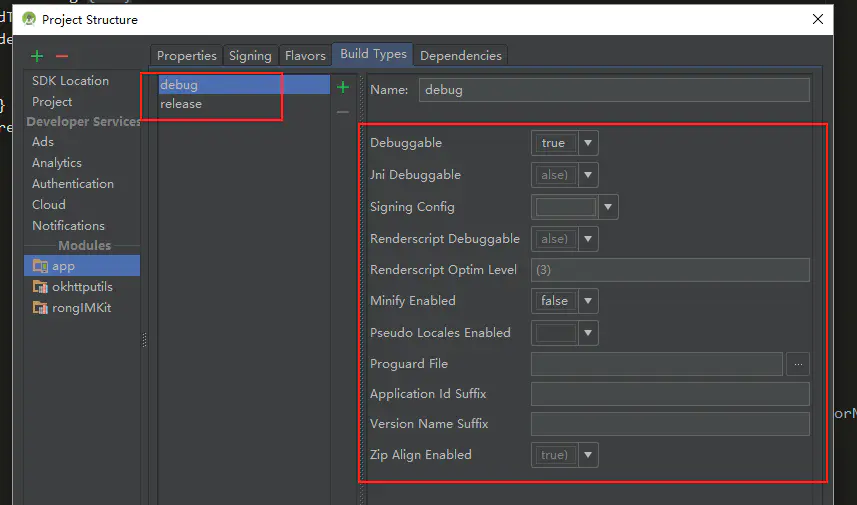The image size is (857, 505).
Task: Select the app module label
Action: 63,266
